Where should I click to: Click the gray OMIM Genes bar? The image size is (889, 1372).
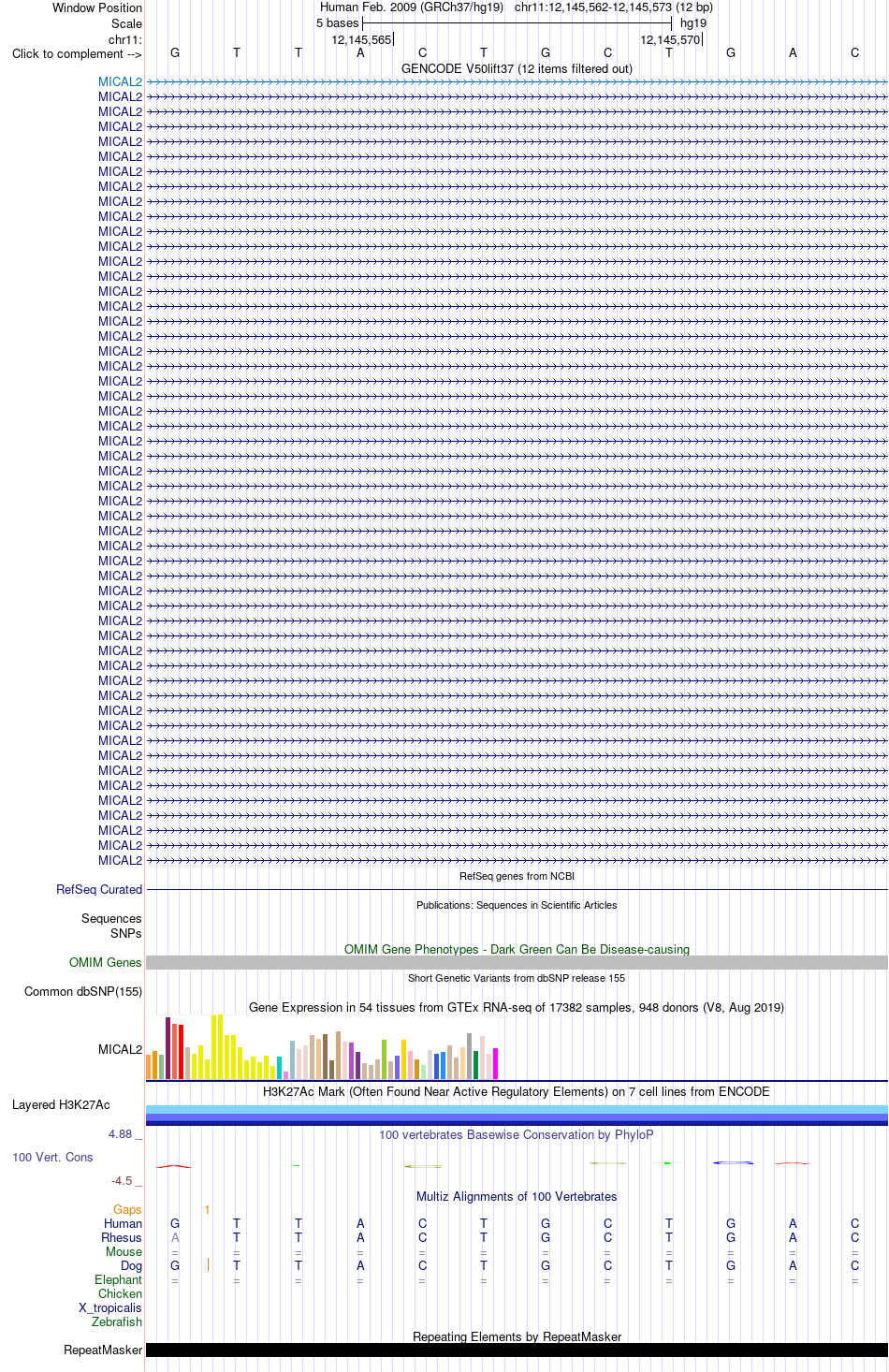click(517, 962)
